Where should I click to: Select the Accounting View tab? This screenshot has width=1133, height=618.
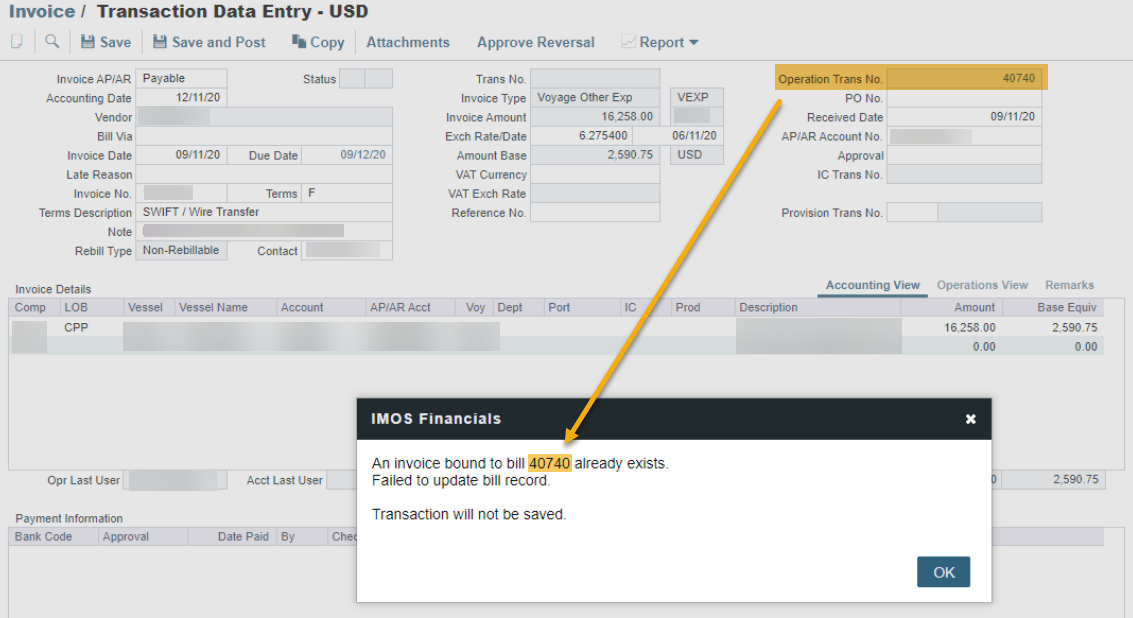(872, 285)
